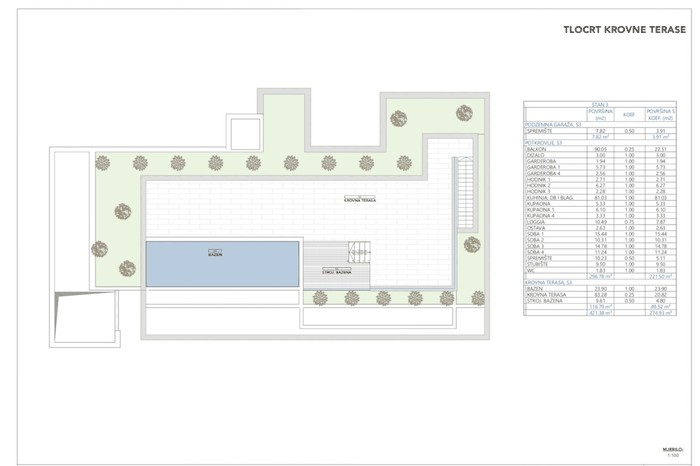
Task: Select the PODZEMNA GARAŽA, S3 section heading
Action: coord(553,125)
